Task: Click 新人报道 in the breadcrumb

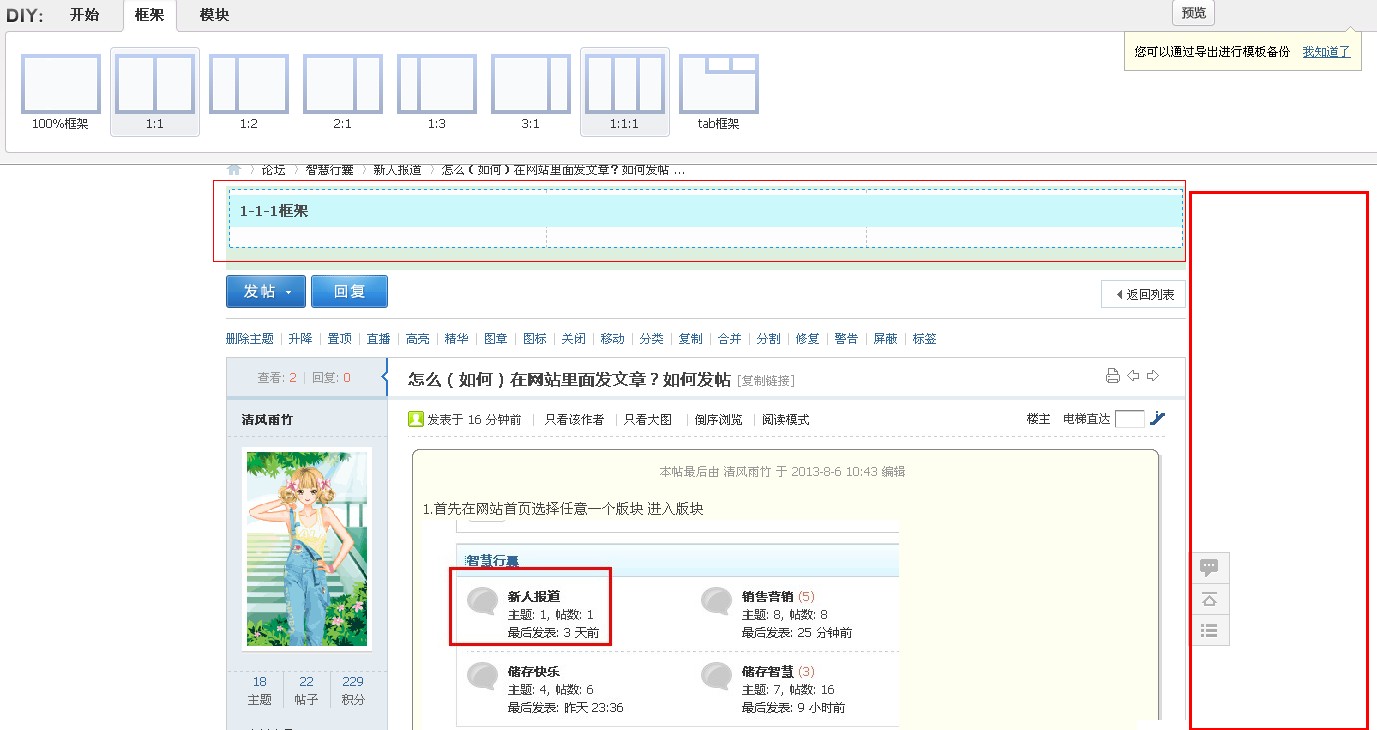Action: coord(397,170)
